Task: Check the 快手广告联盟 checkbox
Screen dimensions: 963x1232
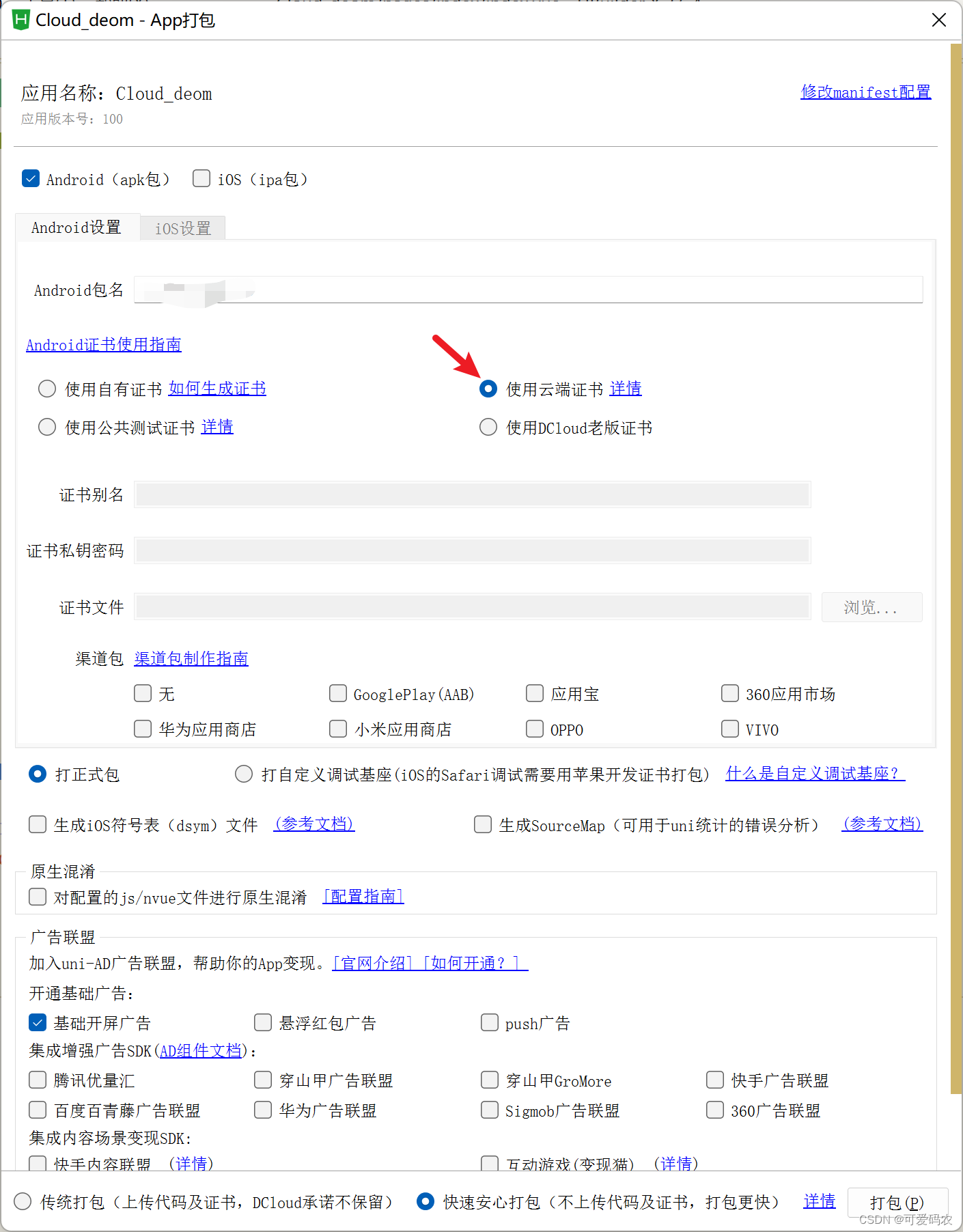Action: pyautogui.click(x=715, y=1080)
